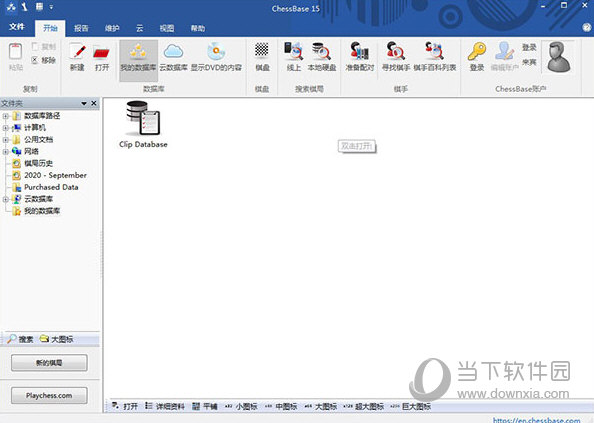The image size is (594, 423).
Task: Click the Playchess.com button
Action: [x=49, y=395]
